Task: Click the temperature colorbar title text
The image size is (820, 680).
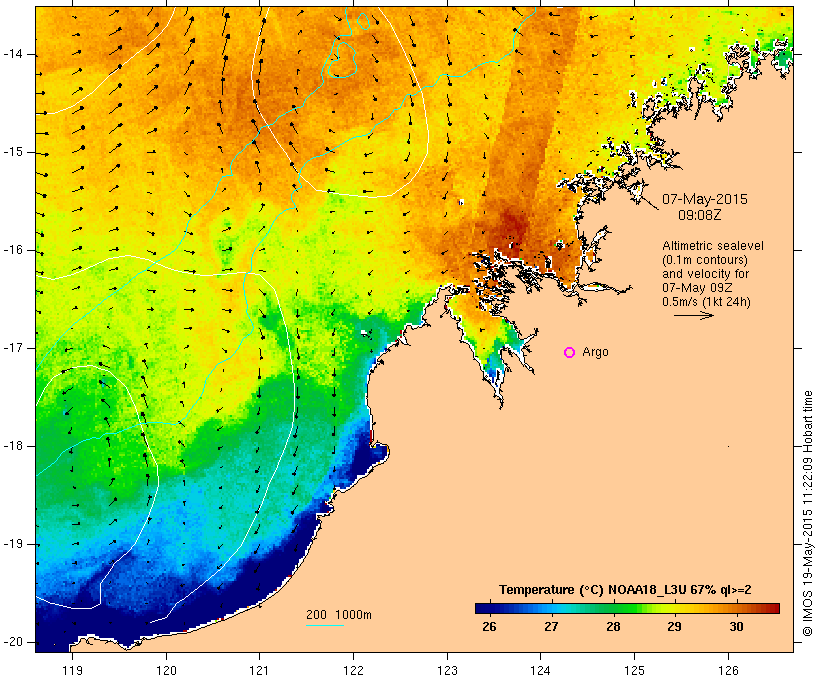Action: (625, 590)
